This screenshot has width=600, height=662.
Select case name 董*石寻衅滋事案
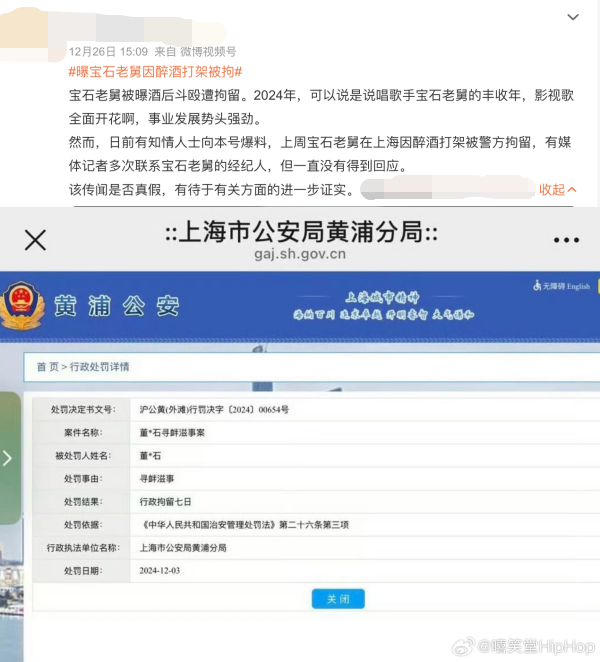pyautogui.click(x=172, y=433)
